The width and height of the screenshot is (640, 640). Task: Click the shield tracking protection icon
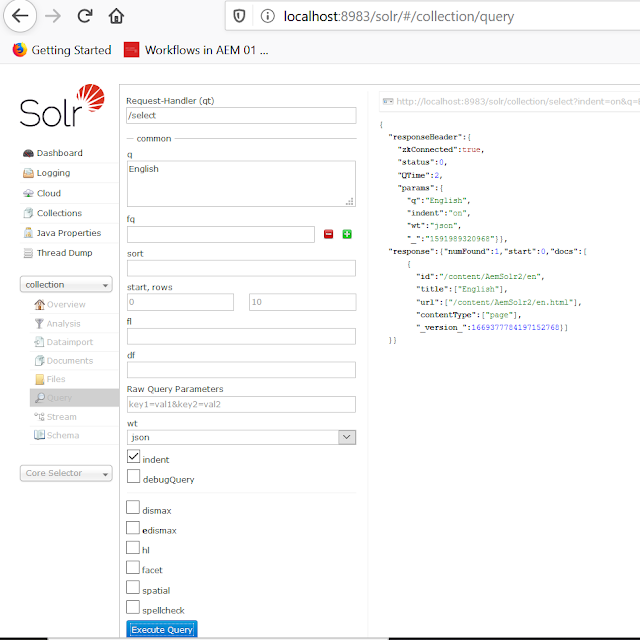(x=239, y=16)
